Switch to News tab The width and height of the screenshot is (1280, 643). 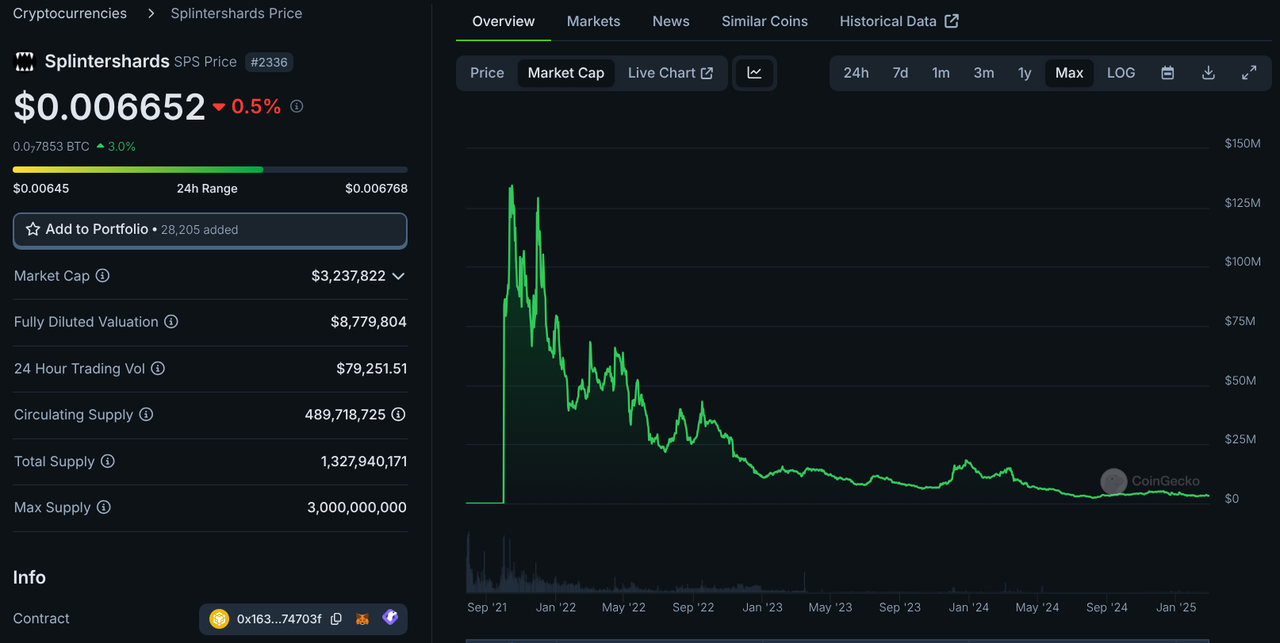coord(671,21)
